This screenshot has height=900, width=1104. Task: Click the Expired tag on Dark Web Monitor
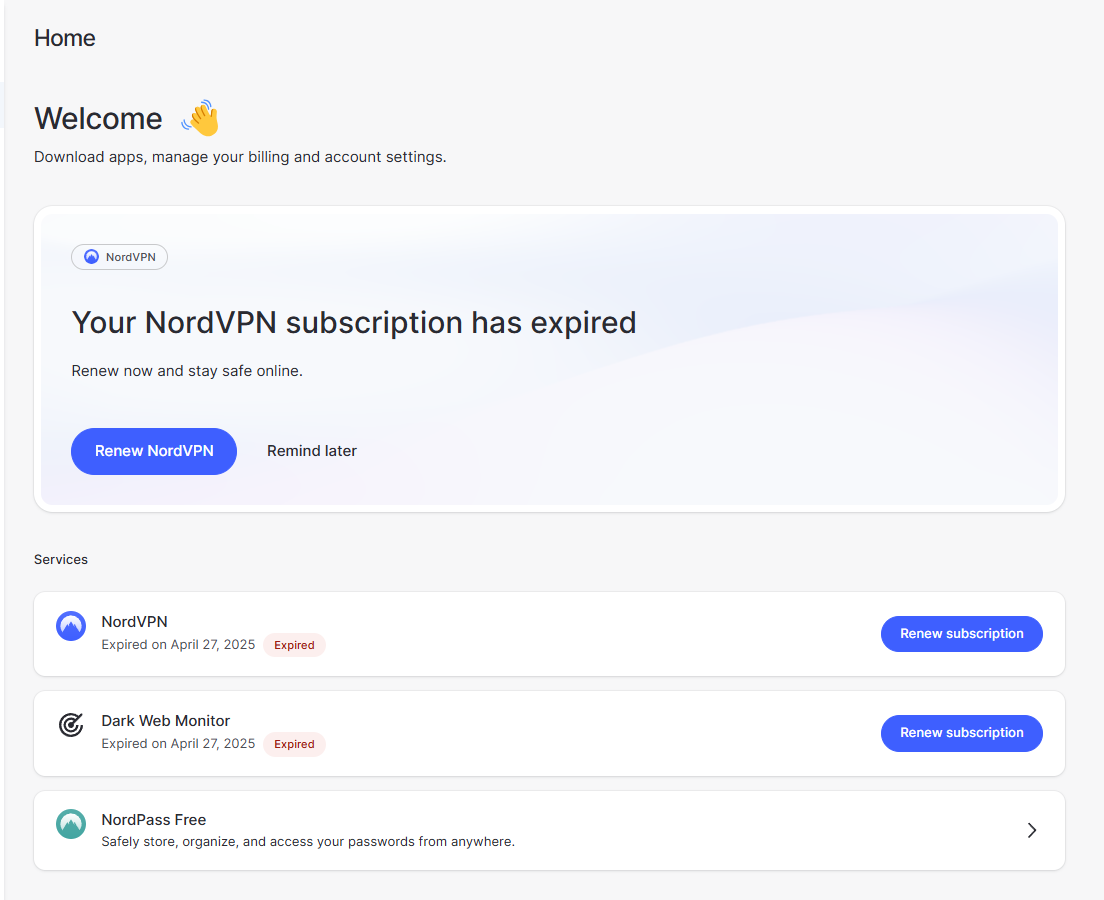(x=294, y=744)
